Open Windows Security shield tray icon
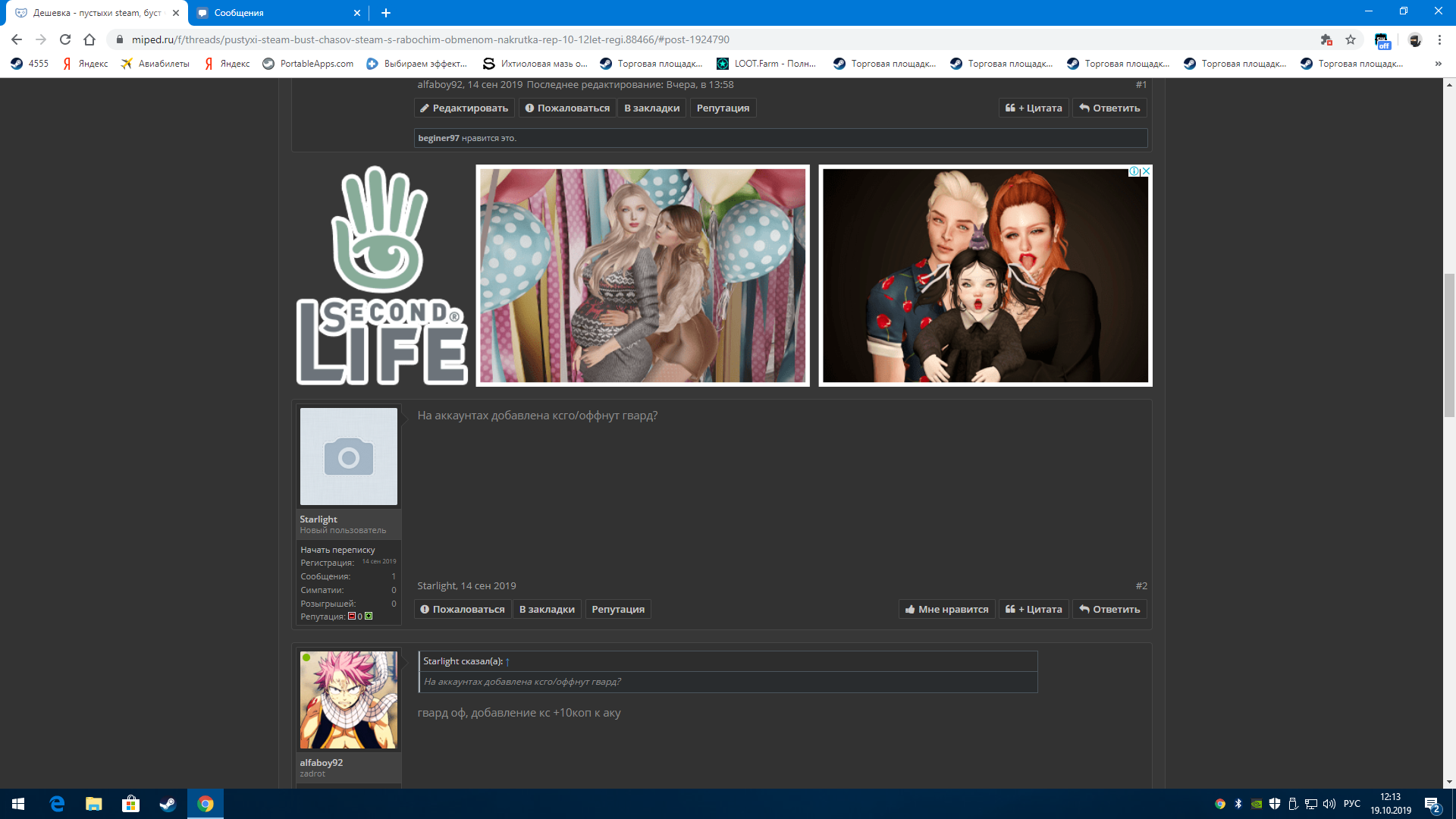This screenshot has width=1456, height=819. [1275, 804]
